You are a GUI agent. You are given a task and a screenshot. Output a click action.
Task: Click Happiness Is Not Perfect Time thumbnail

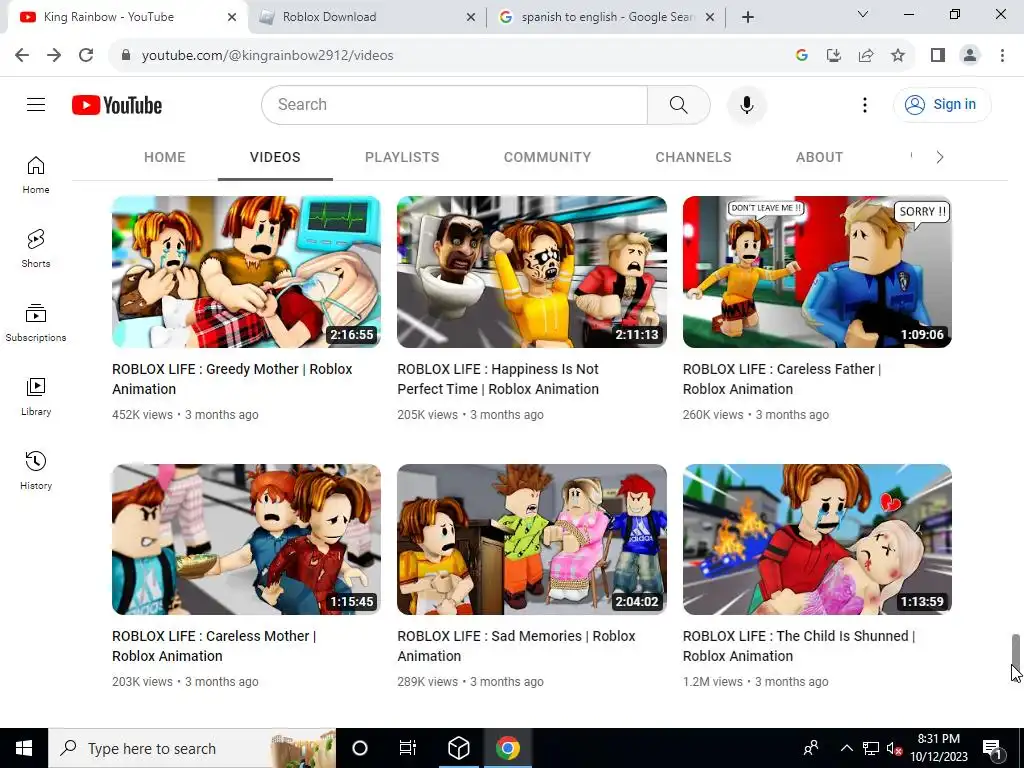click(x=532, y=272)
